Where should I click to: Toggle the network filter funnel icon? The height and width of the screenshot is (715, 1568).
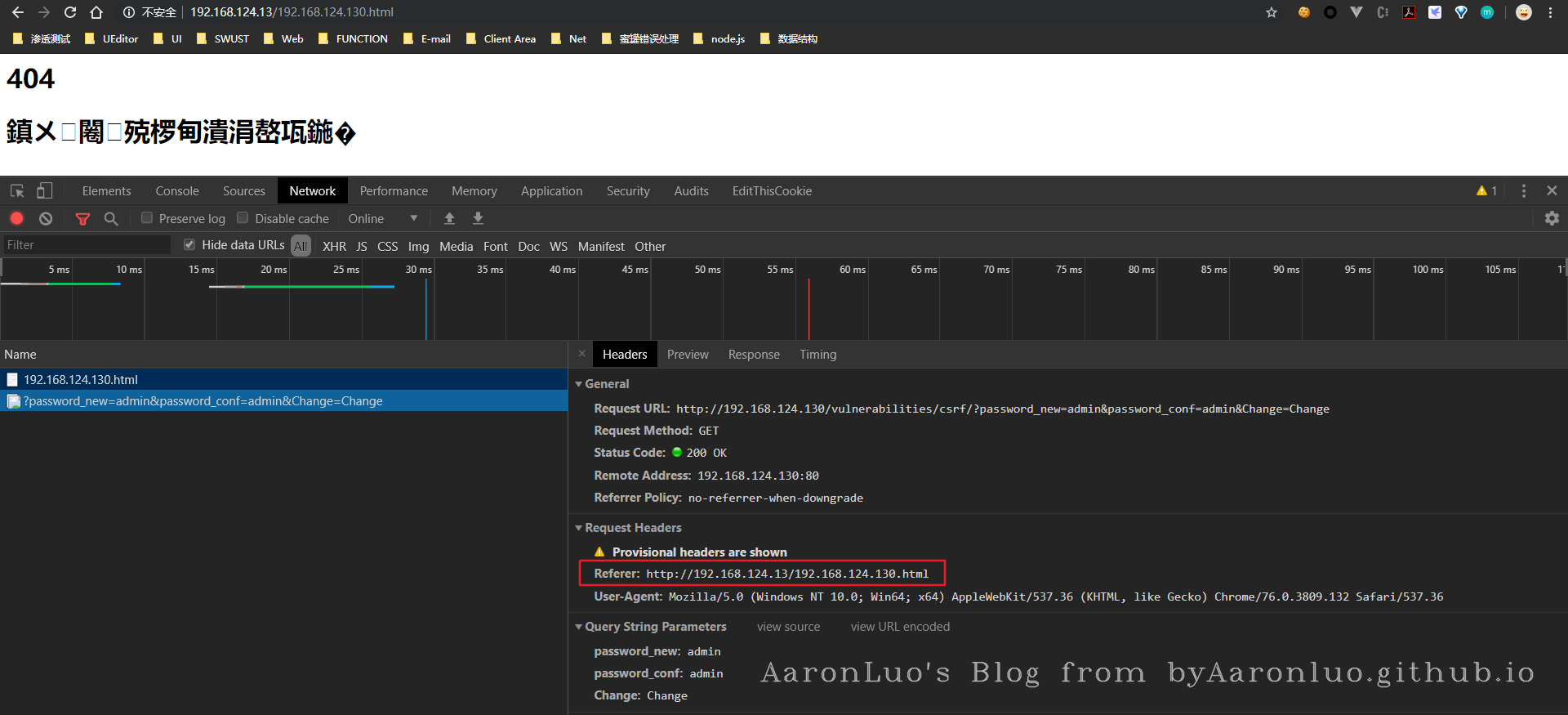(82, 218)
